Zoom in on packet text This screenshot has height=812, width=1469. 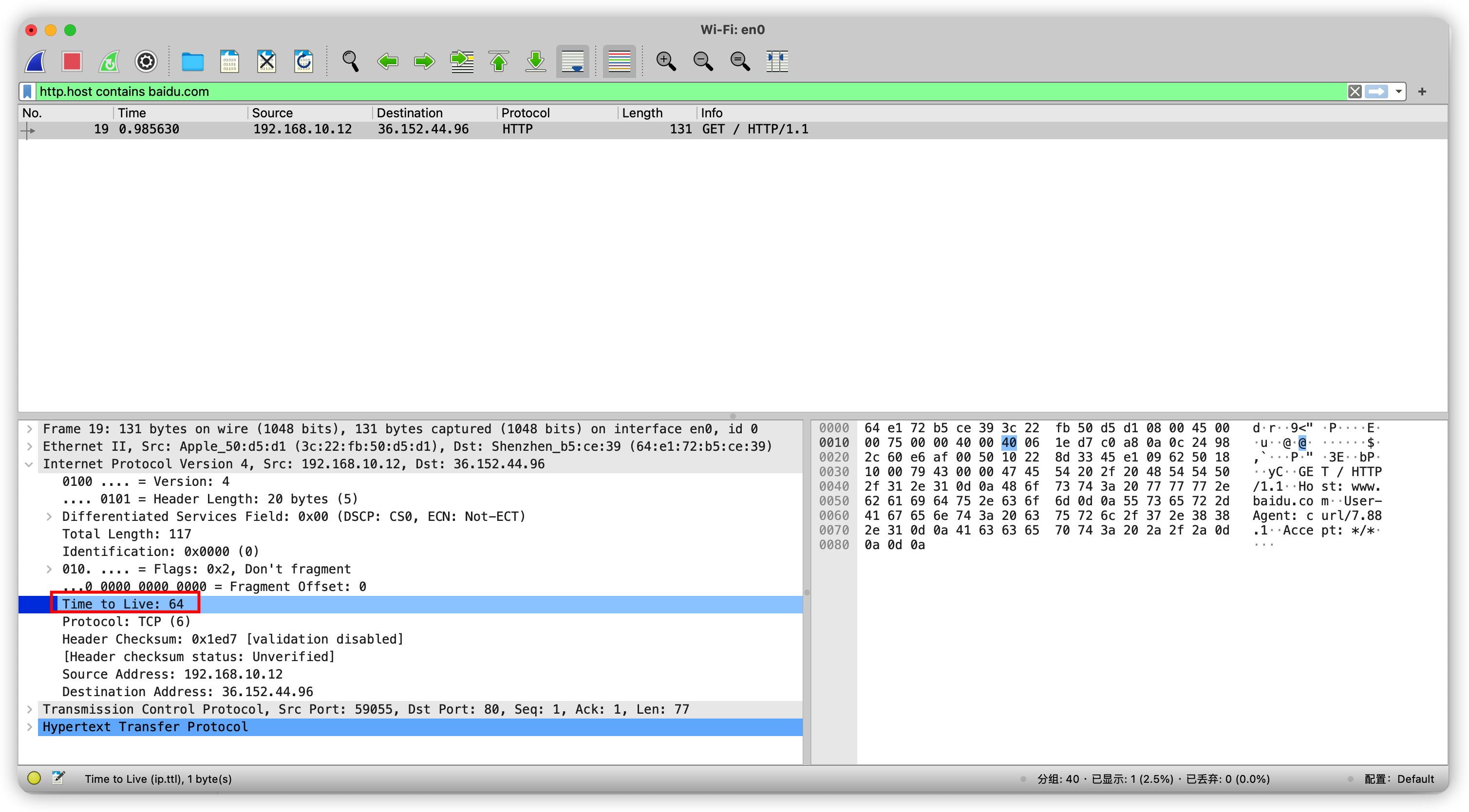pos(665,61)
